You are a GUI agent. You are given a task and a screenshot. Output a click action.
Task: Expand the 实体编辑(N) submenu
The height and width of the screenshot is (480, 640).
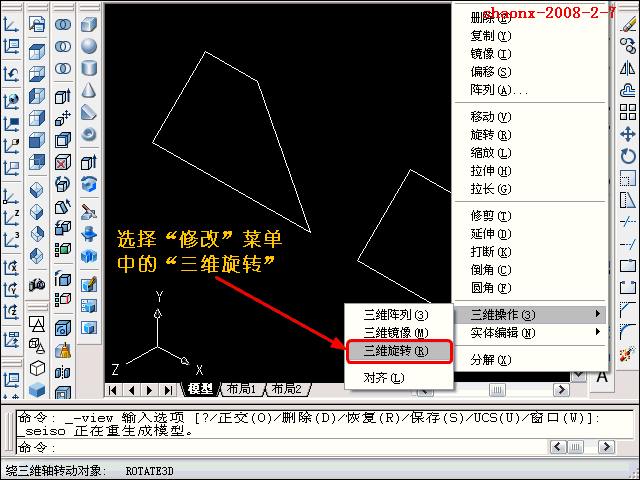click(x=530, y=333)
